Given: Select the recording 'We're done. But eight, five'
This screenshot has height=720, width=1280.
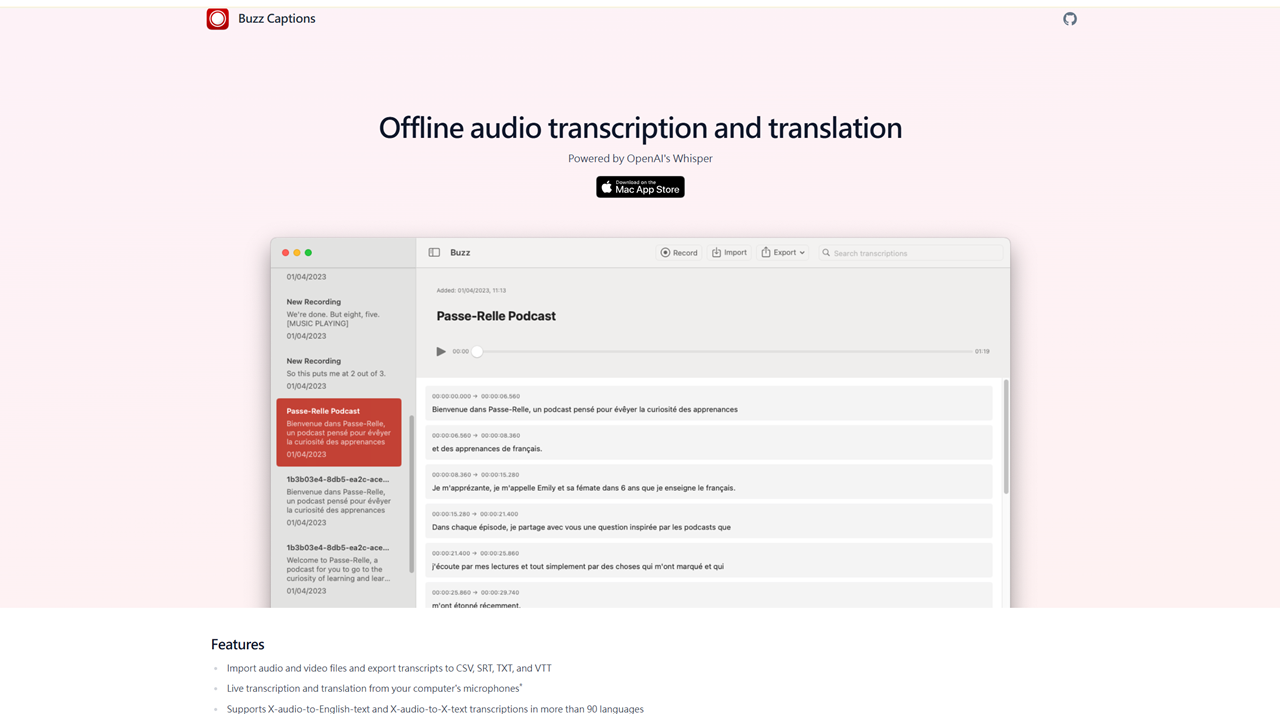Looking at the screenshot, I should pos(339,318).
